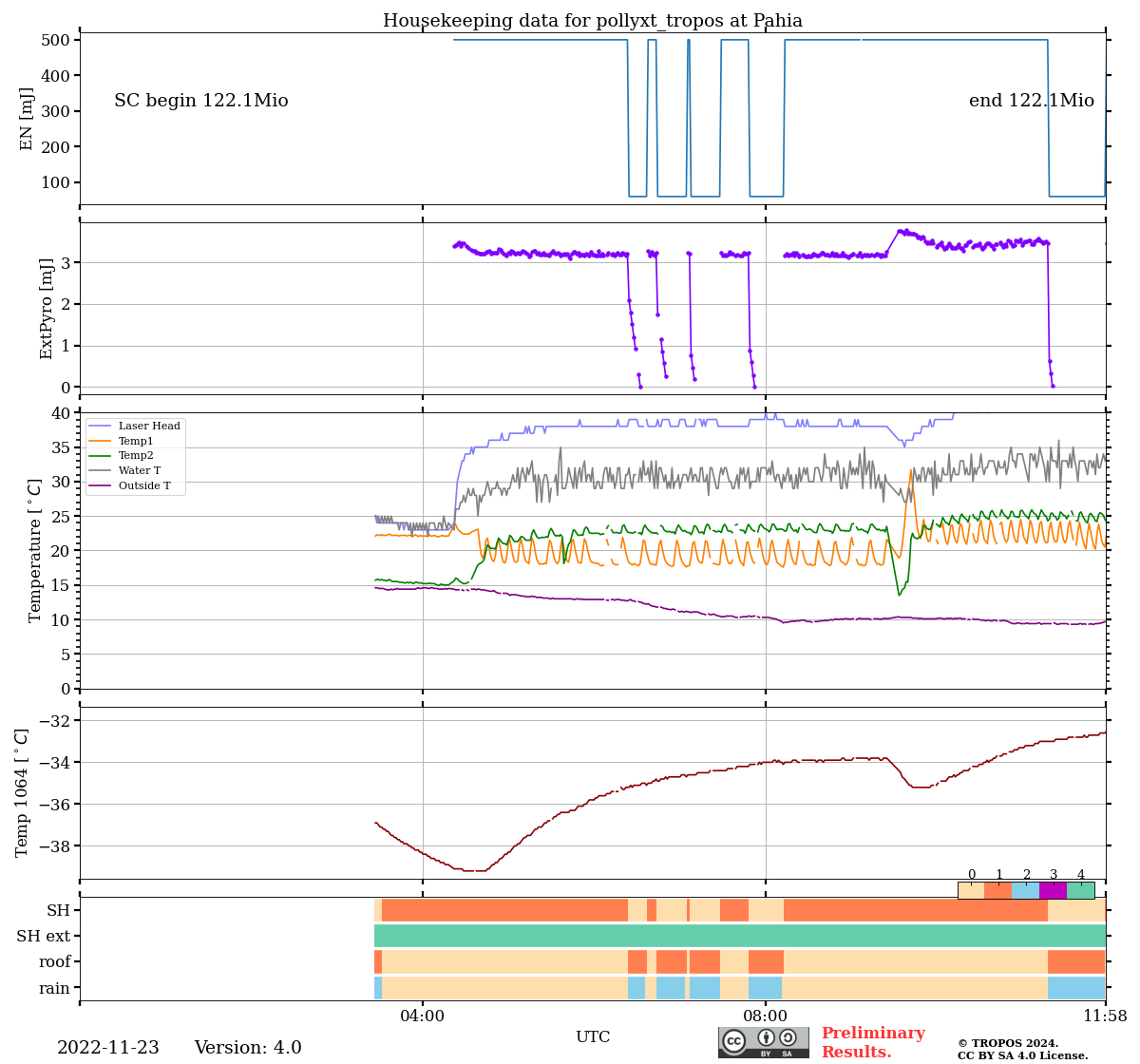Click the '-38' tick on Temp 1064 axis
Image resolution: width=1140 pixels, height=1064 pixels.
coord(55,846)
